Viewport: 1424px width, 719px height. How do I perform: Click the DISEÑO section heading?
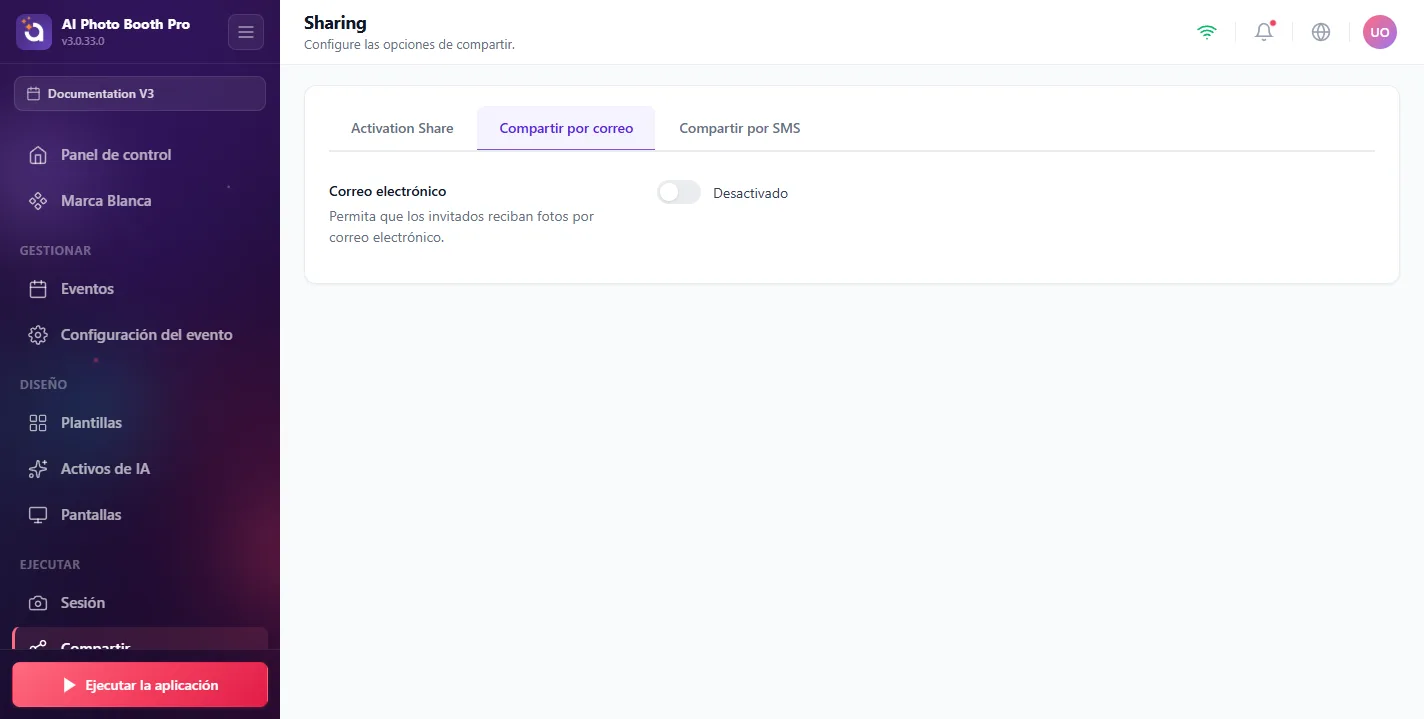click(x=44, y=385)
